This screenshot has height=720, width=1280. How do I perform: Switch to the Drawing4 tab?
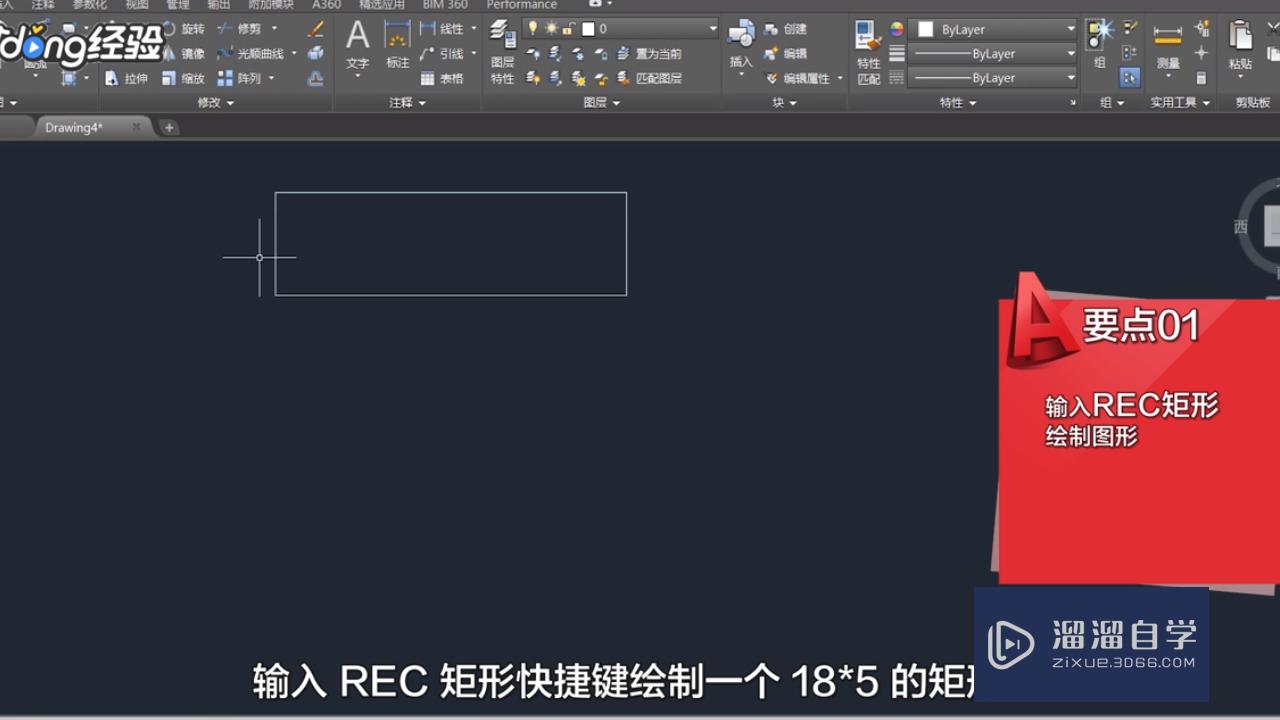coord(75,127)
